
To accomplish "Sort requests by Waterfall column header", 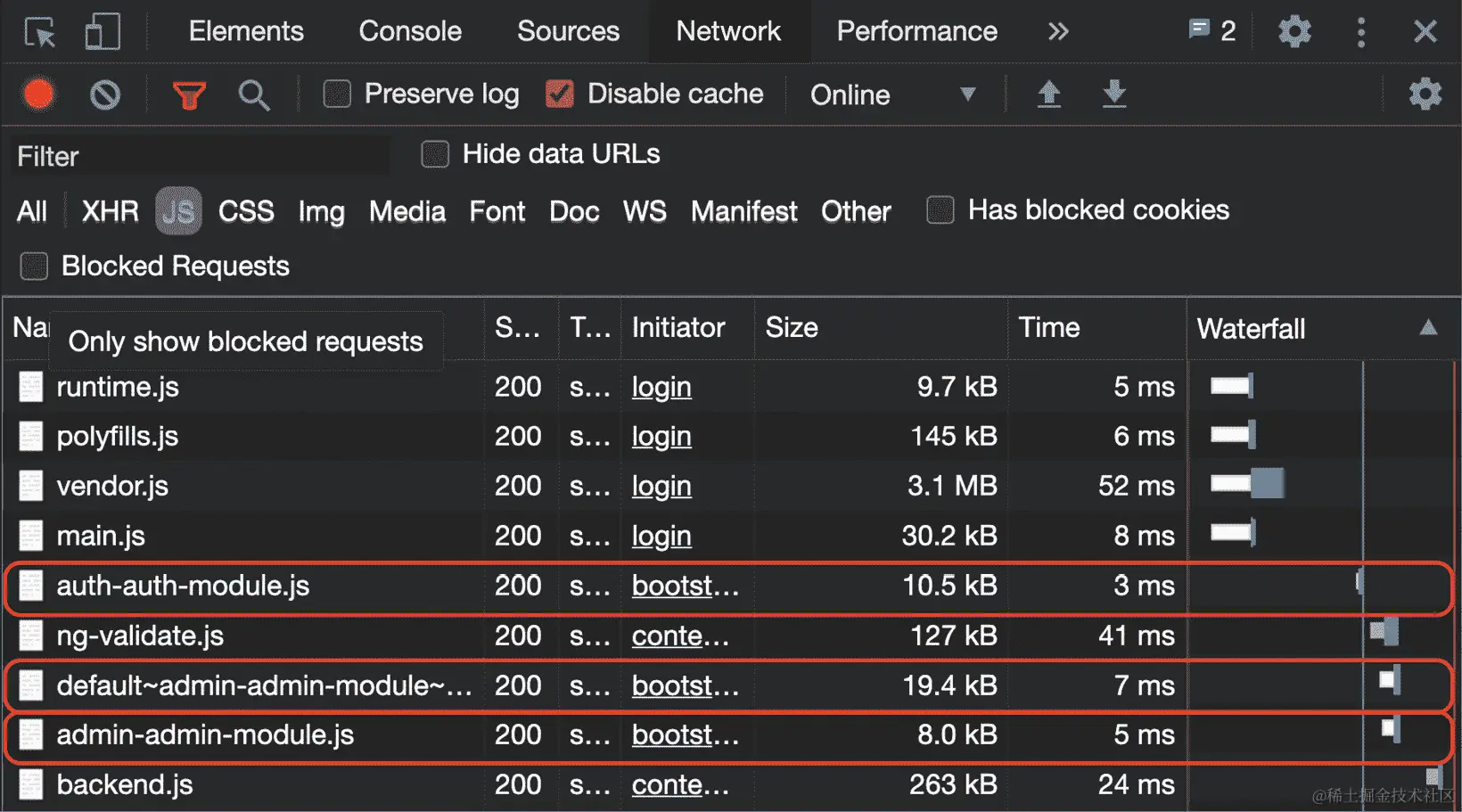I will tap(1251, 329).
